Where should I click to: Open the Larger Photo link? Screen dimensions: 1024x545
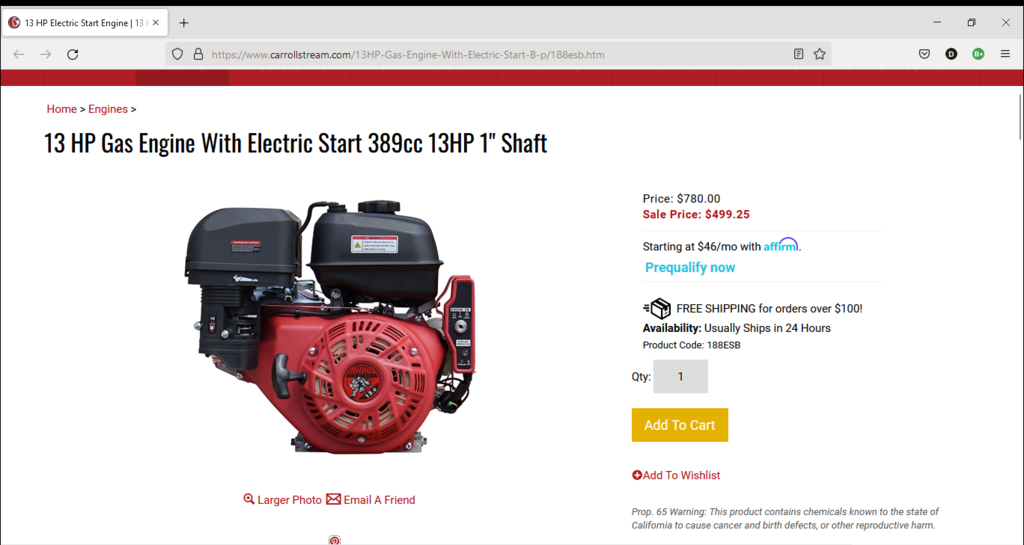(x=282, y=500)
